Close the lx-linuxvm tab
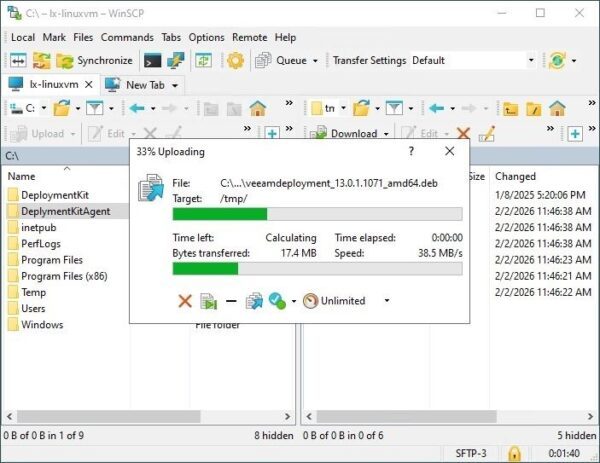Image resolution: width=600 pixels, height=463 pixels. click(x=89, y=84)
